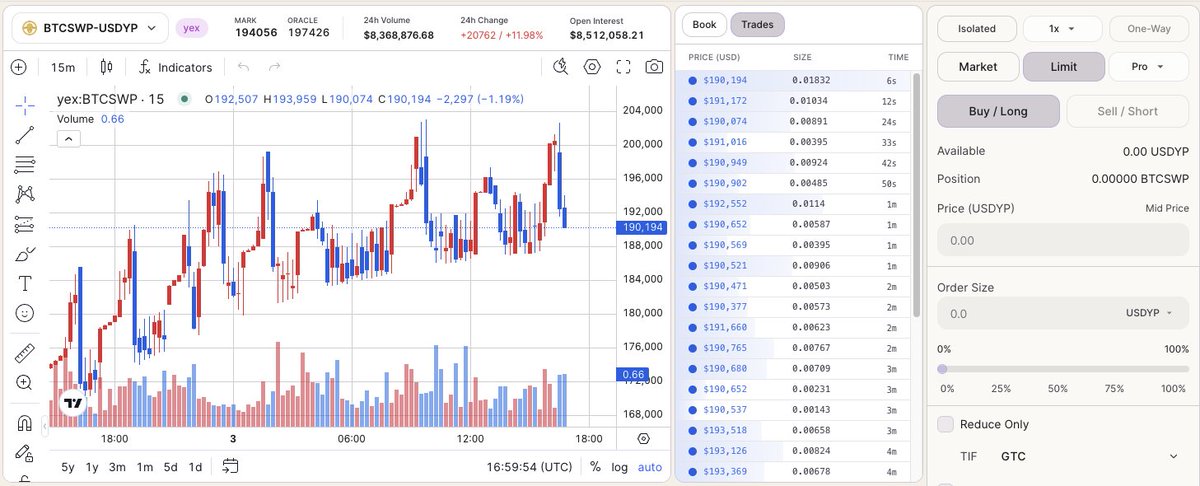Set chart range to 1y
Viewport: 1200px width, 486px height.
[x=92, y=467]
